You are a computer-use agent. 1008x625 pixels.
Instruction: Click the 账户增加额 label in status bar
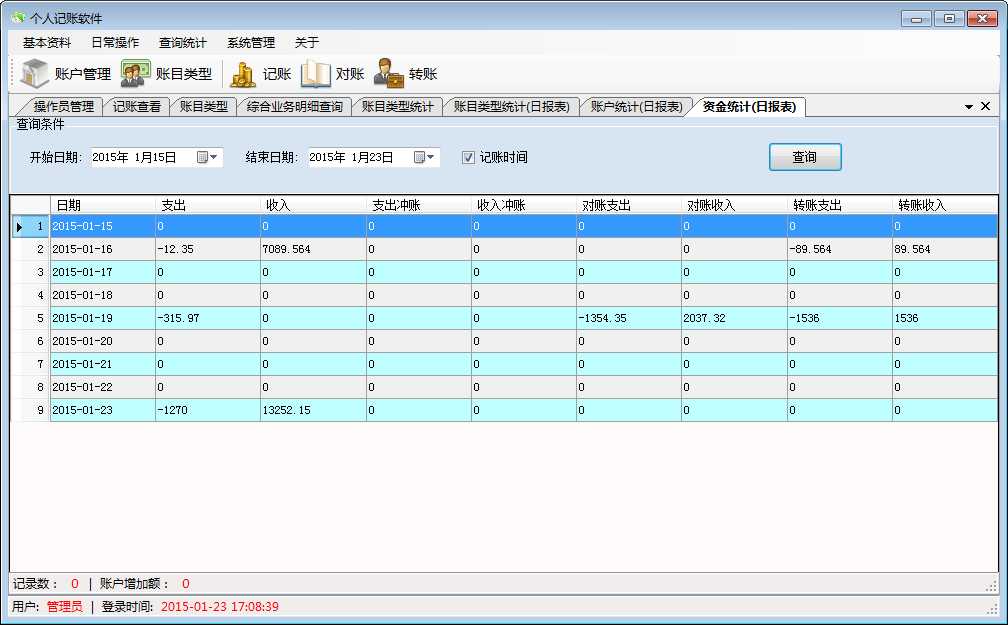[134, 584]
